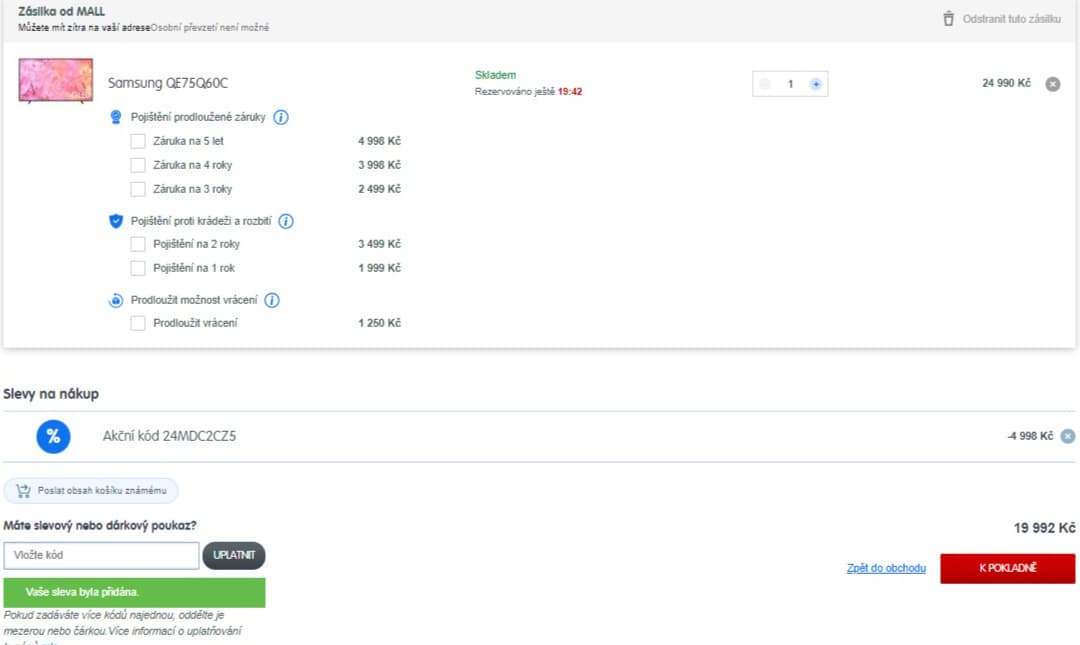
Task: Click the 2 499 Kč three-year warranty price
Action: coord(380,189)
